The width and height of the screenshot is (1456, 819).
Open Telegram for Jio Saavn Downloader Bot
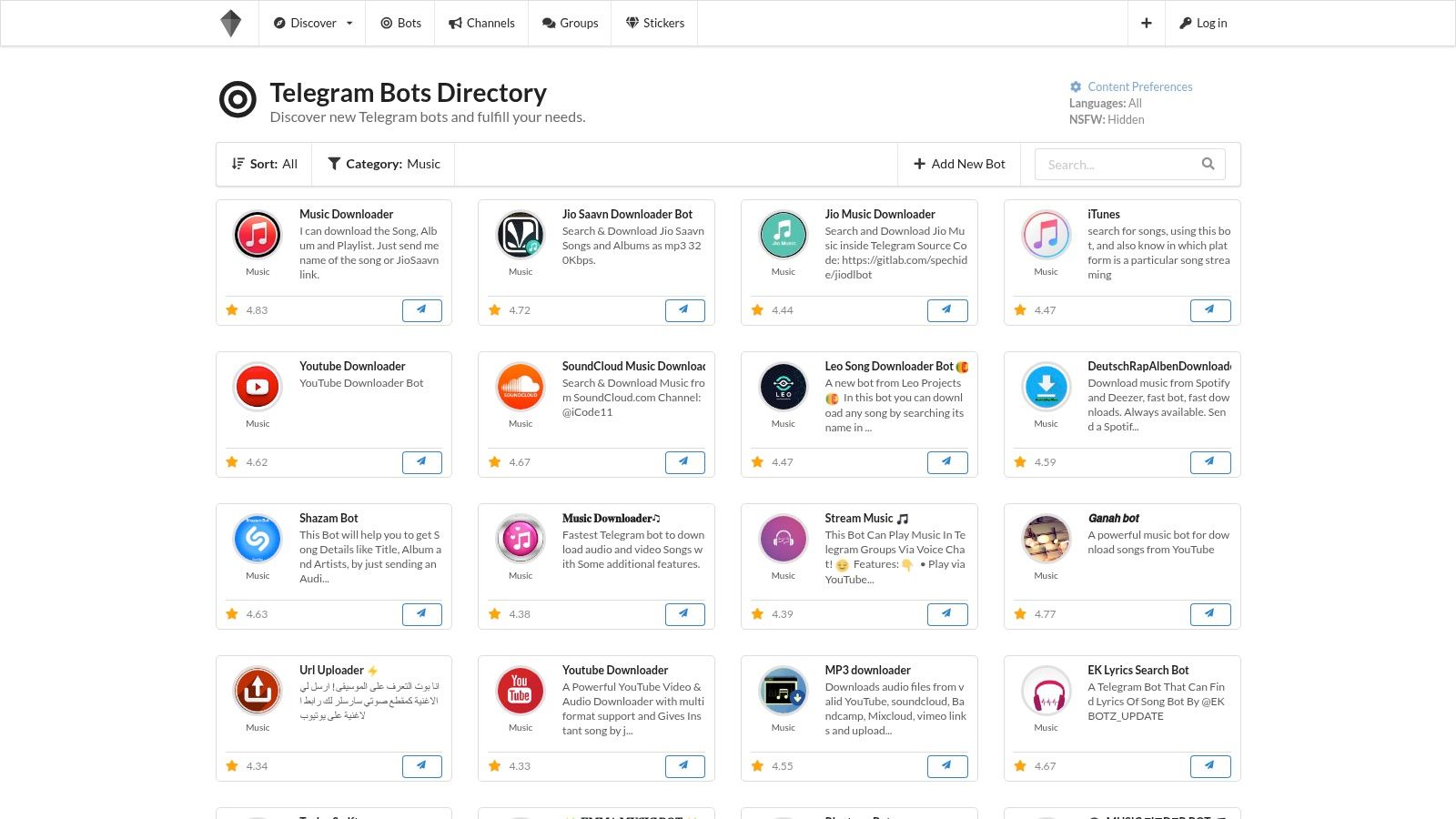684,310
